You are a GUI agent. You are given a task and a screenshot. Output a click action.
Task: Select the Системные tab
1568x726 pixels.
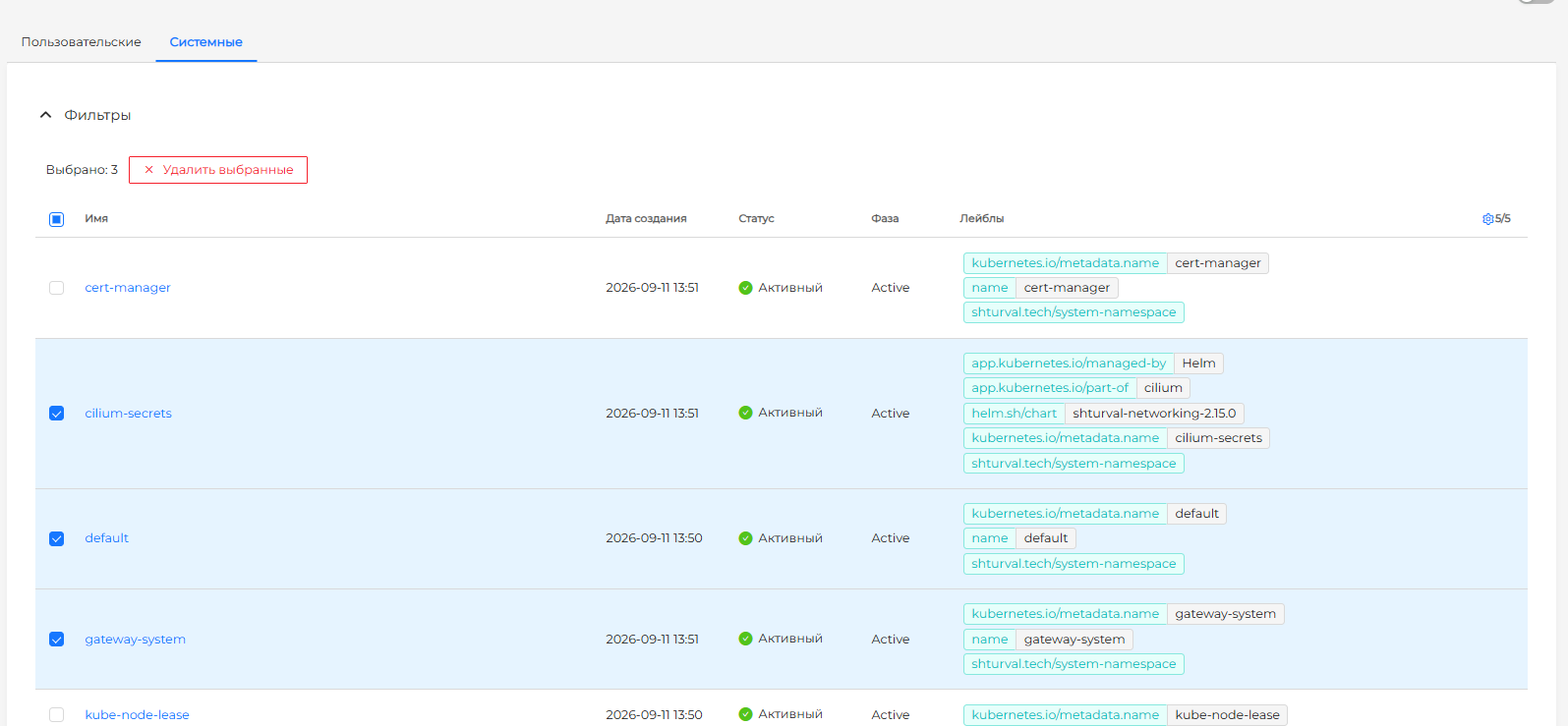coord(206,42)
